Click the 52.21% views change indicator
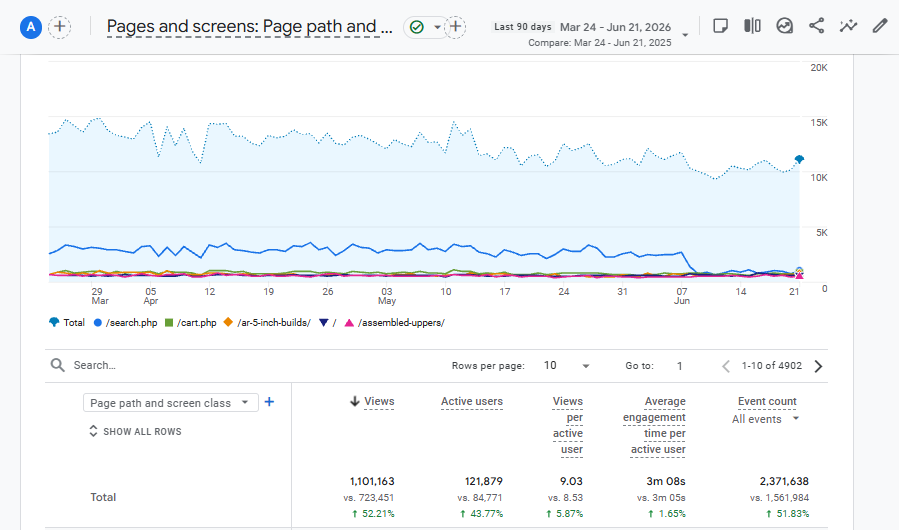Screen dimensions: 899x530 [x=373, y=514]
